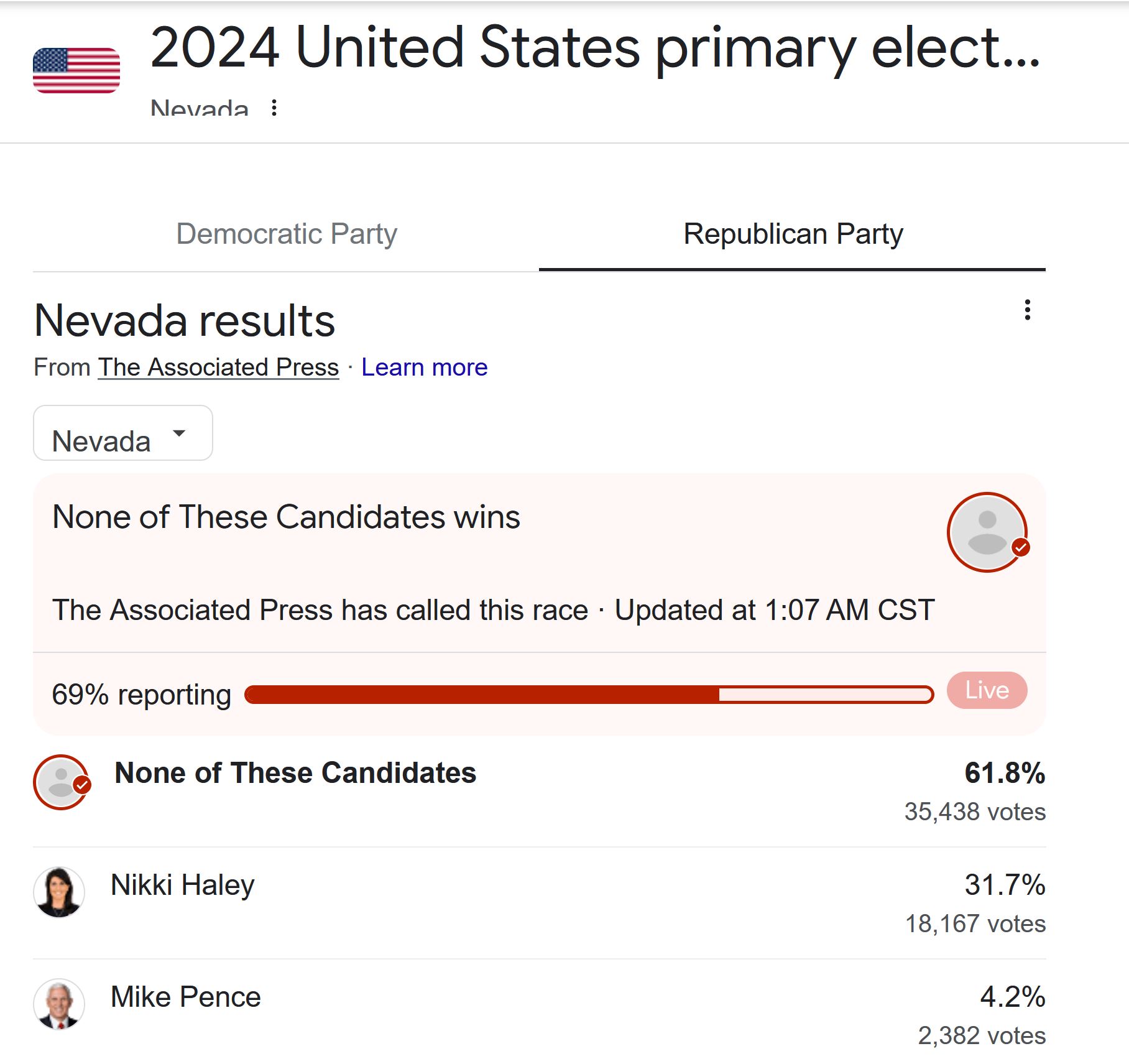
Task: Click the United States flag icon
Action: [76, 70]
